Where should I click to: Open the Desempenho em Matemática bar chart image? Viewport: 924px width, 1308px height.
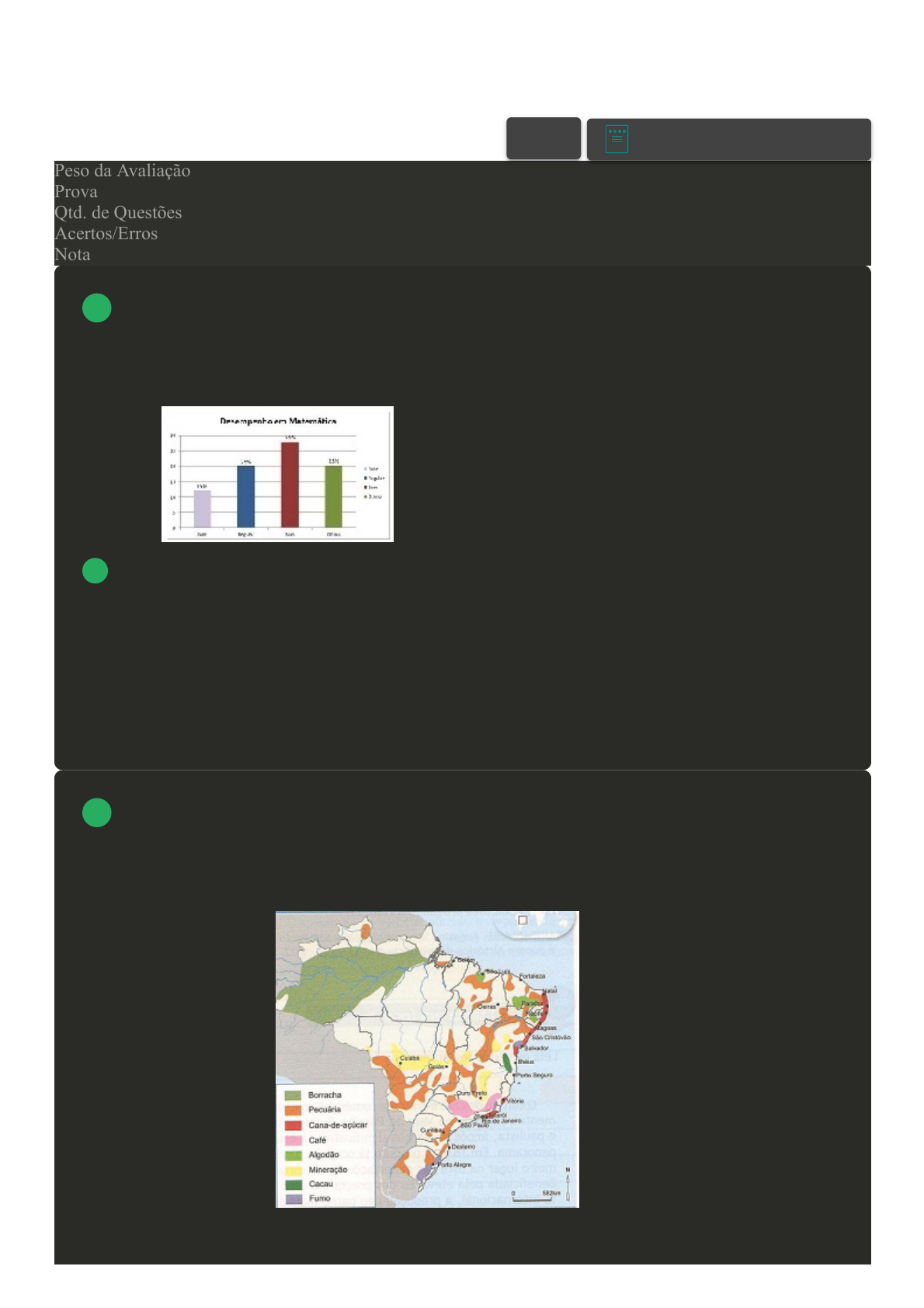pos(277,474)
